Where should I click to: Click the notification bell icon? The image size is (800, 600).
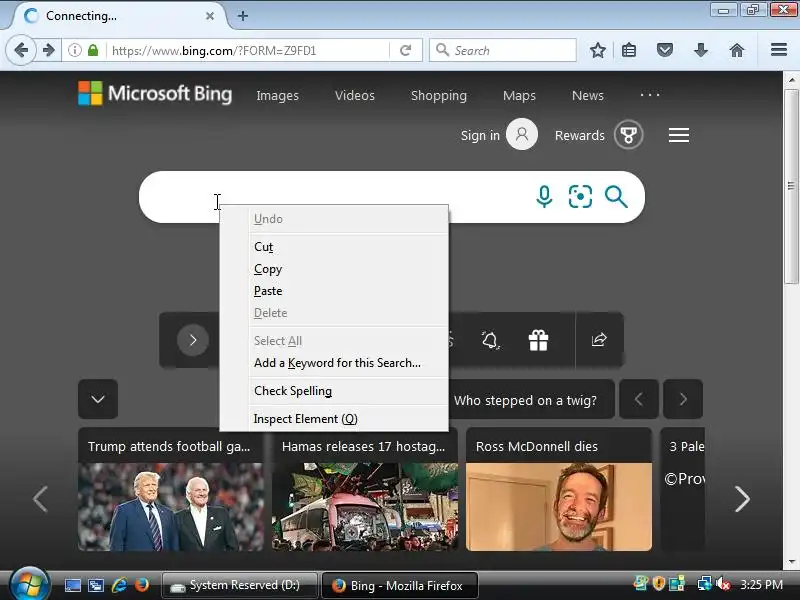[x=490, y=340]
